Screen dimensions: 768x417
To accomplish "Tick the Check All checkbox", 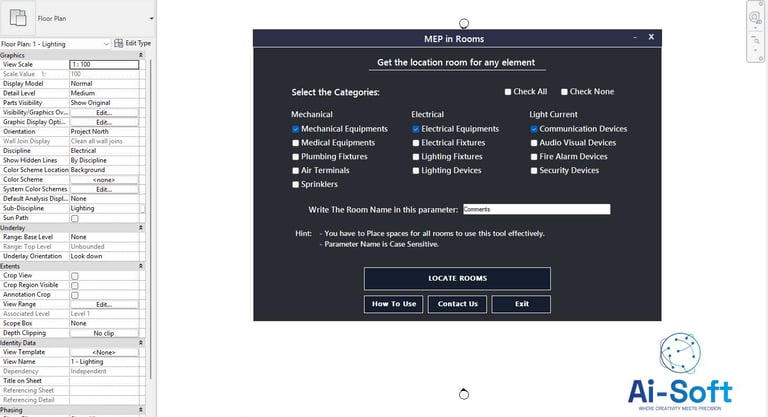I will point(508,92).
